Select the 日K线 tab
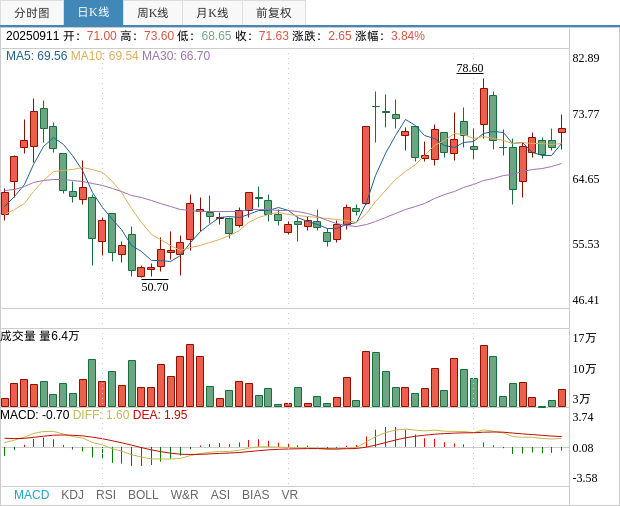Viewport: 620px width, 506px height. [93, 13]
